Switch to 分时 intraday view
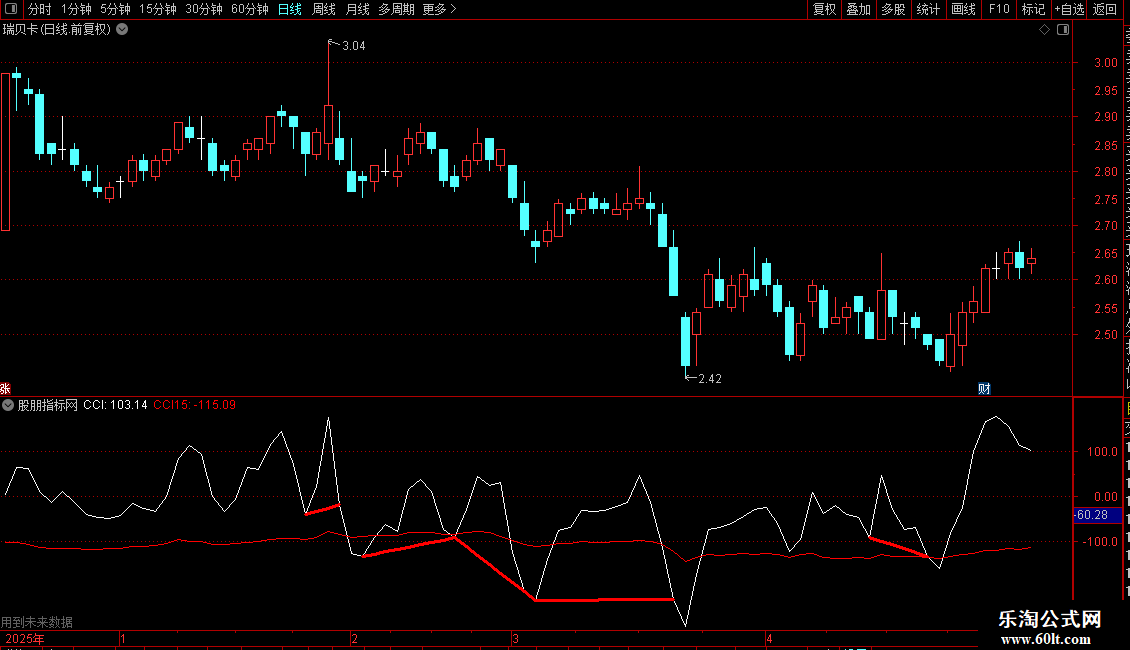Image resolution: width=1130 pixels, height=650 pixels. tap(40, 9)
